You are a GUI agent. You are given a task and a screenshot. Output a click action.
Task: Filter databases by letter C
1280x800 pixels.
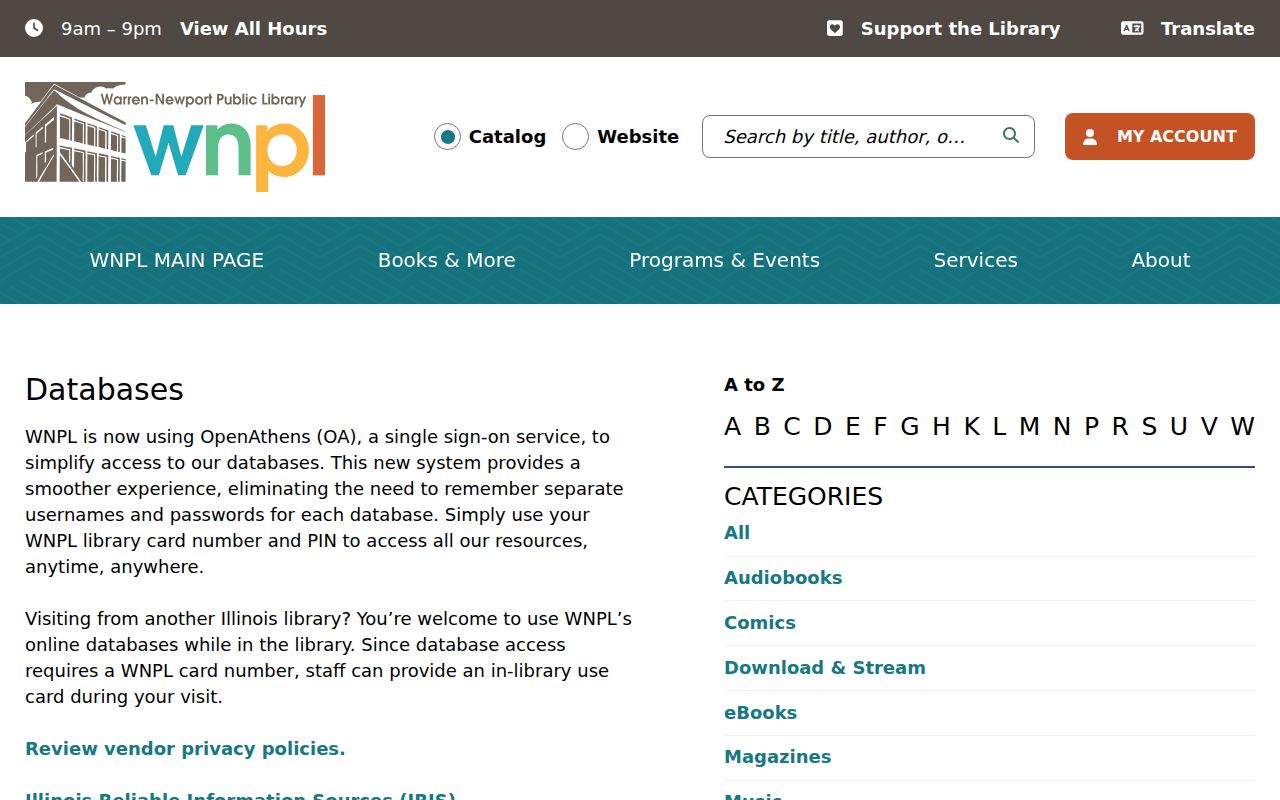tap(792, 427)
